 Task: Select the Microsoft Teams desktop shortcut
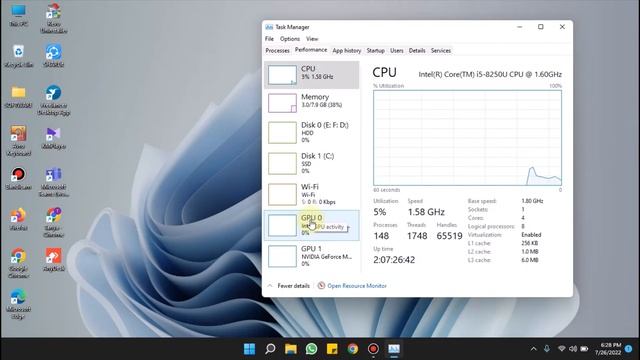[x=53, y=182]
